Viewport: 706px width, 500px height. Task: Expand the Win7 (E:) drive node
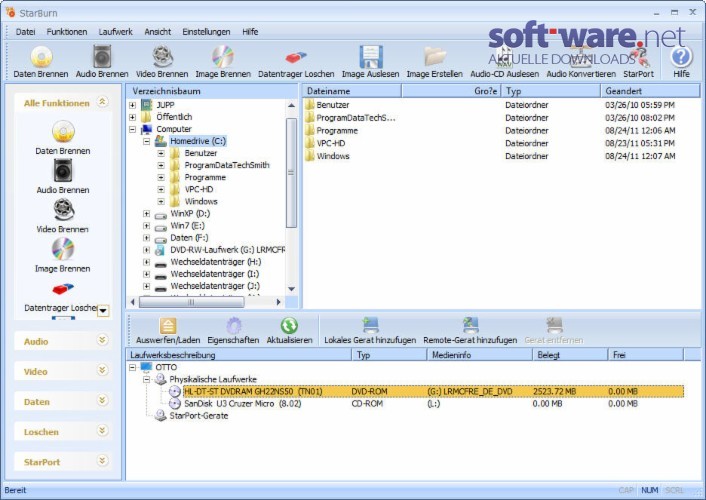(146, 226)
